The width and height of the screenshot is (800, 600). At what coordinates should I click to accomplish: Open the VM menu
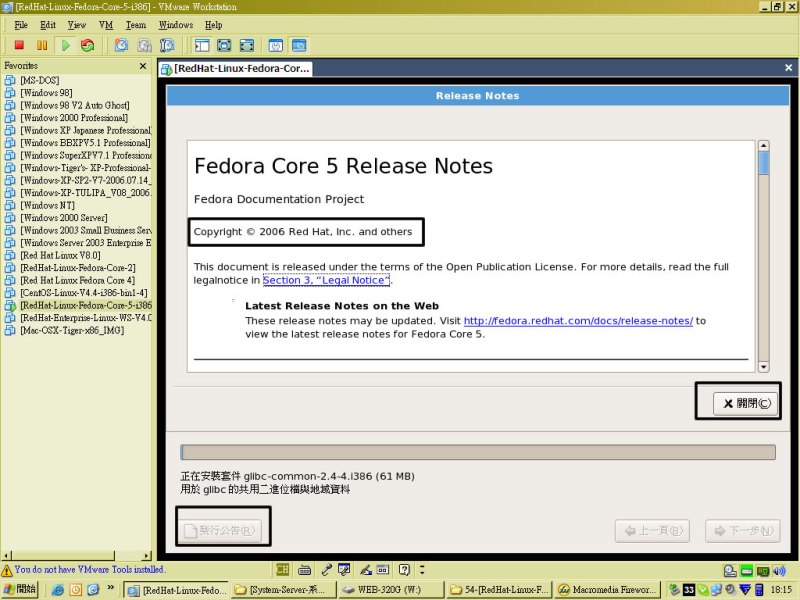(x=106, y=25)
